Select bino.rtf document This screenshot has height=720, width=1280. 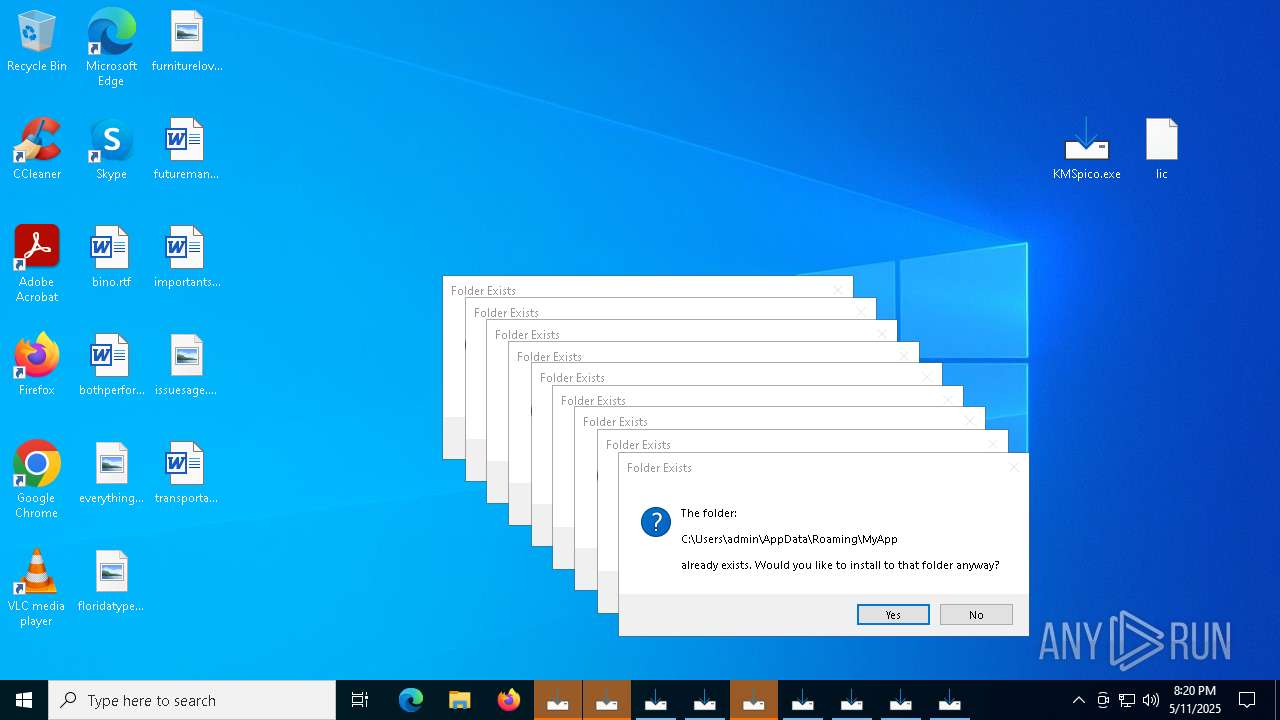[111, 258]
